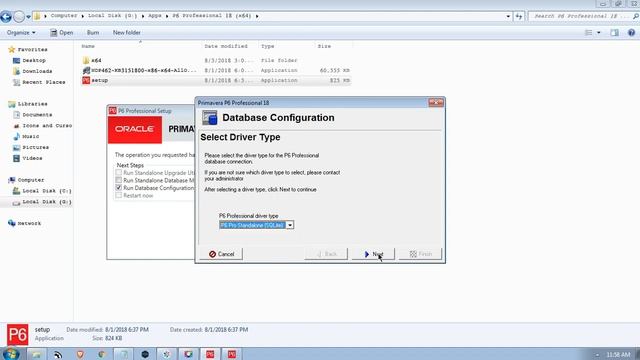Open Recent Places in navigation pane

tap(44, 82)
